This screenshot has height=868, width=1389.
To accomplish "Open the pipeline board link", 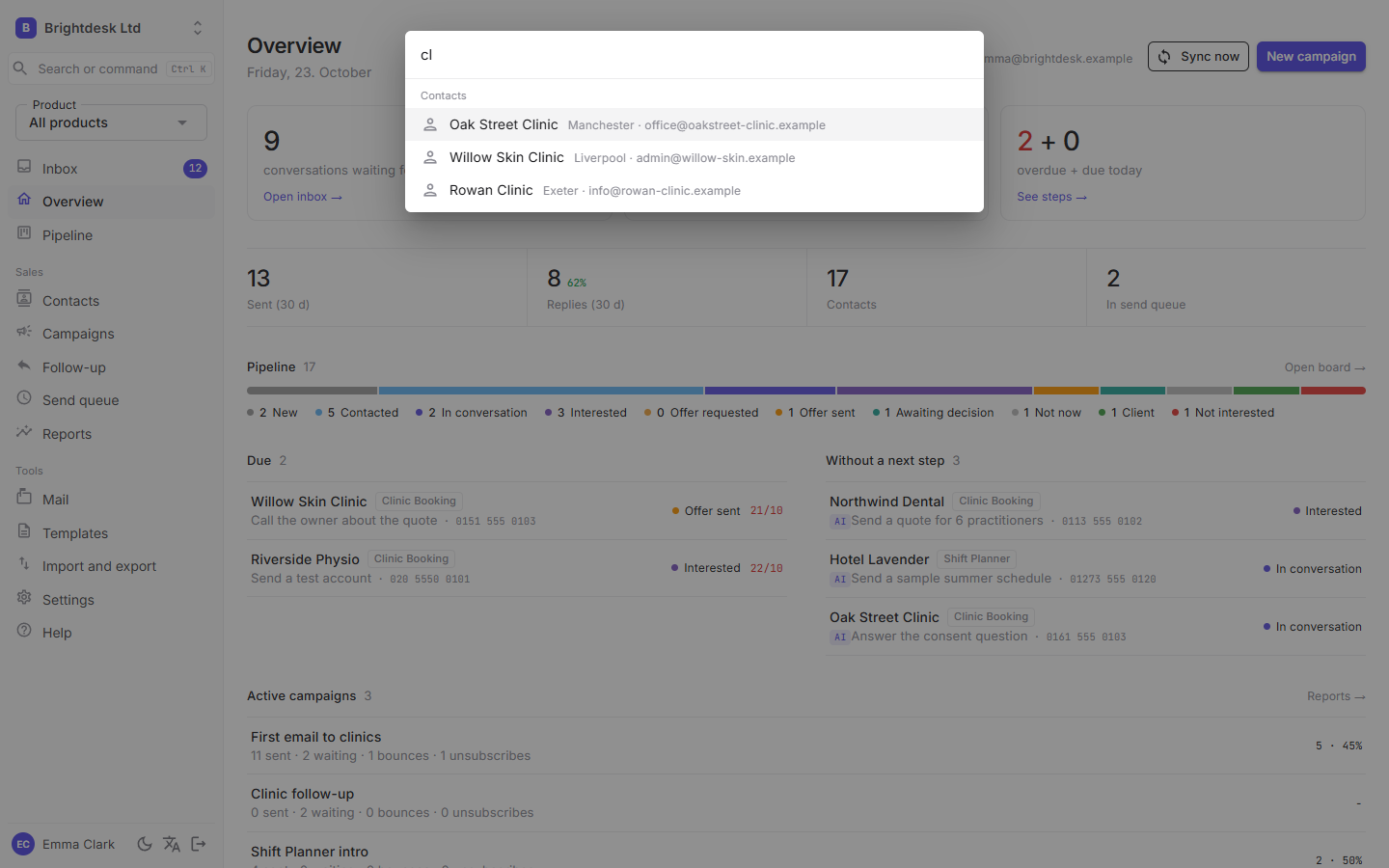I will coord(1324,367).
